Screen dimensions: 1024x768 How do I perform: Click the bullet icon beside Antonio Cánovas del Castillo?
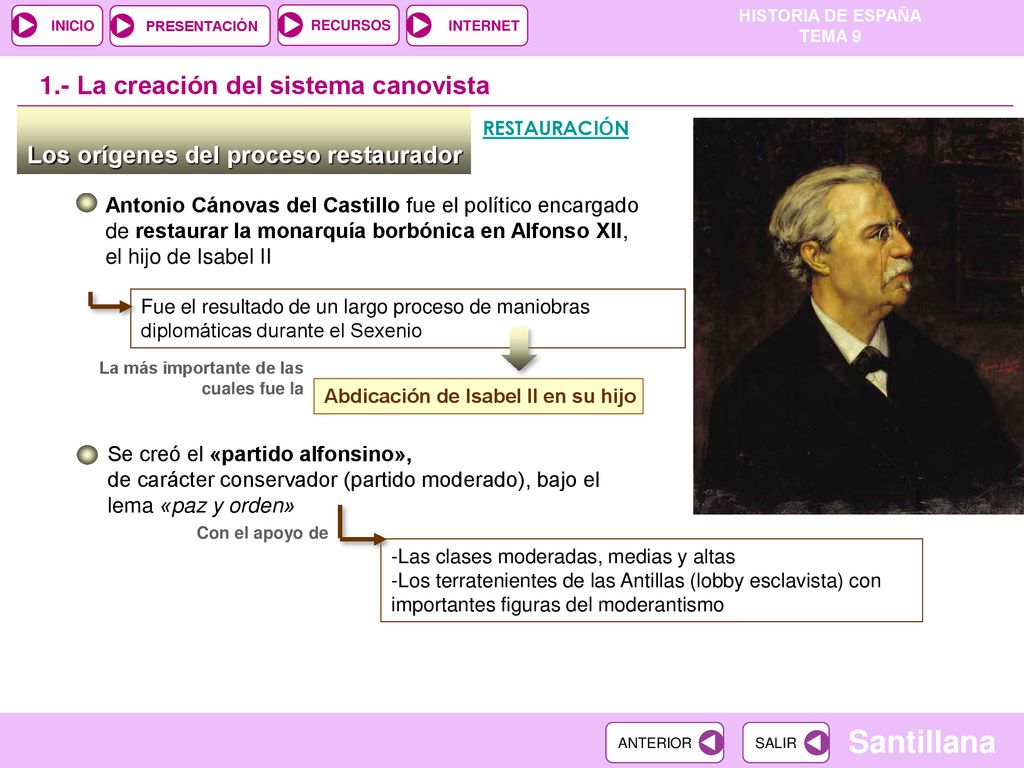pos(87,203)
